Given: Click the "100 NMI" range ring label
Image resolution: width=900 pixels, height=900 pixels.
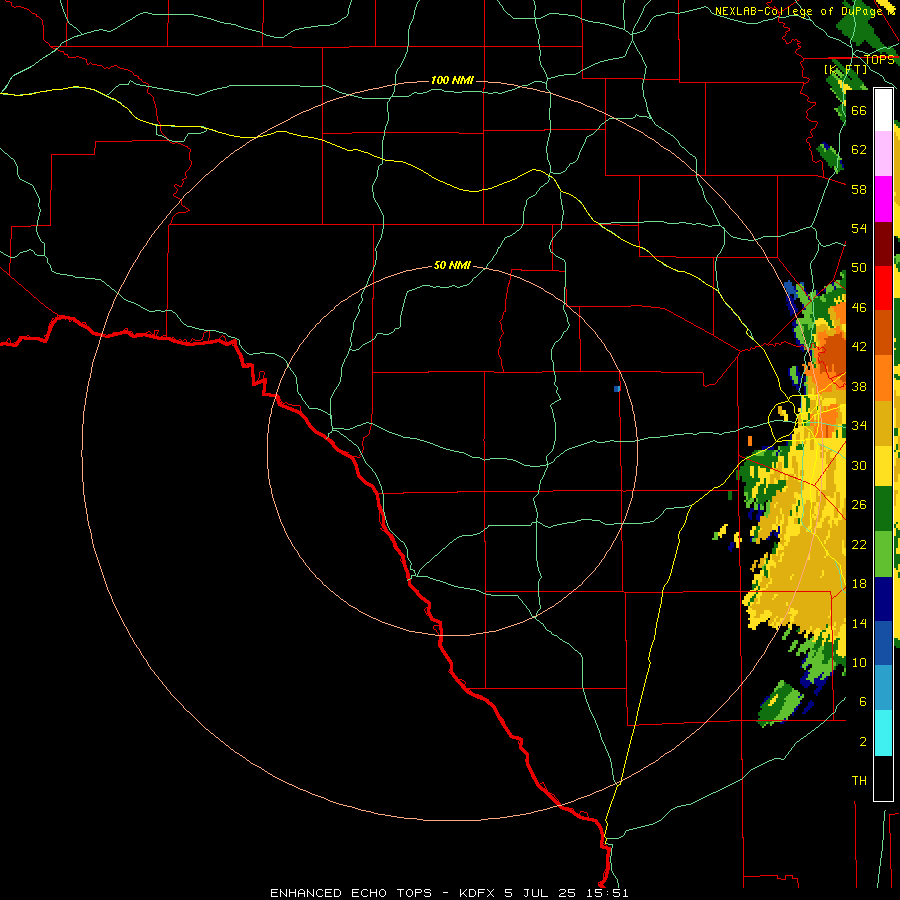Looking at the screenshot, I should 452,80.
